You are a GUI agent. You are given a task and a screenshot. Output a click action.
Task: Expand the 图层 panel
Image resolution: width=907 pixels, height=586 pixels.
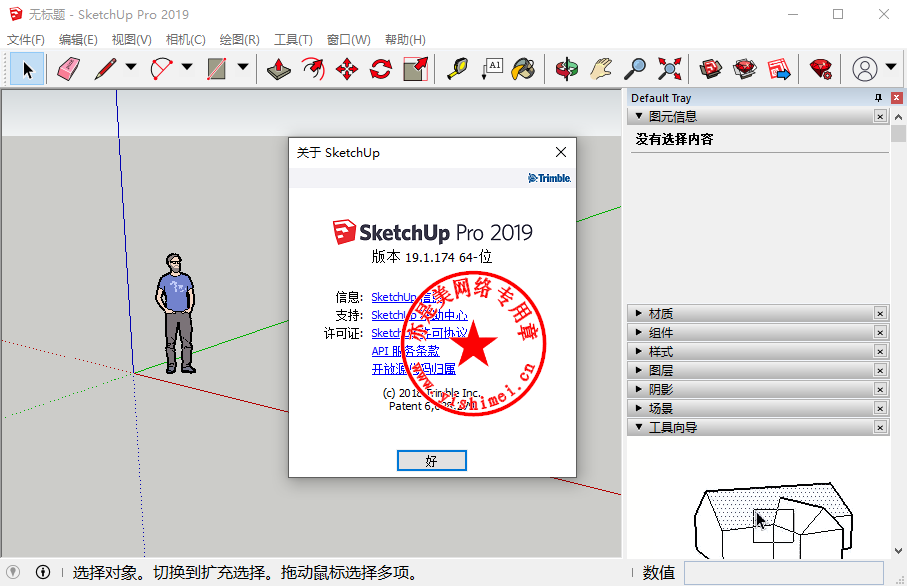click(639, 370)
